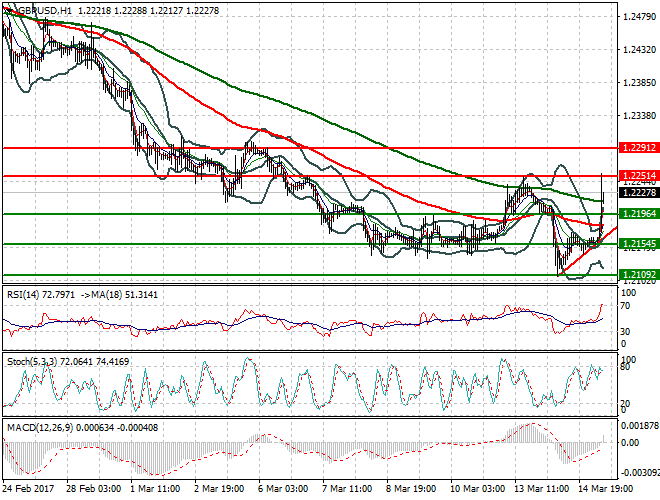
Task: Select the 1.22514 red price level label
Action: [637, 176]
